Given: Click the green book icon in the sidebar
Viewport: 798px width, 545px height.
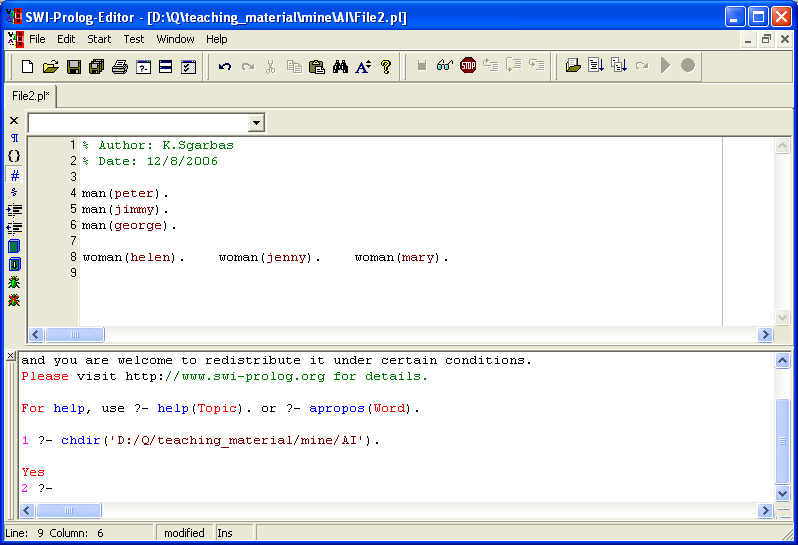Looking at the screenshot, I should pyautogui.click(x=14, y=246).
